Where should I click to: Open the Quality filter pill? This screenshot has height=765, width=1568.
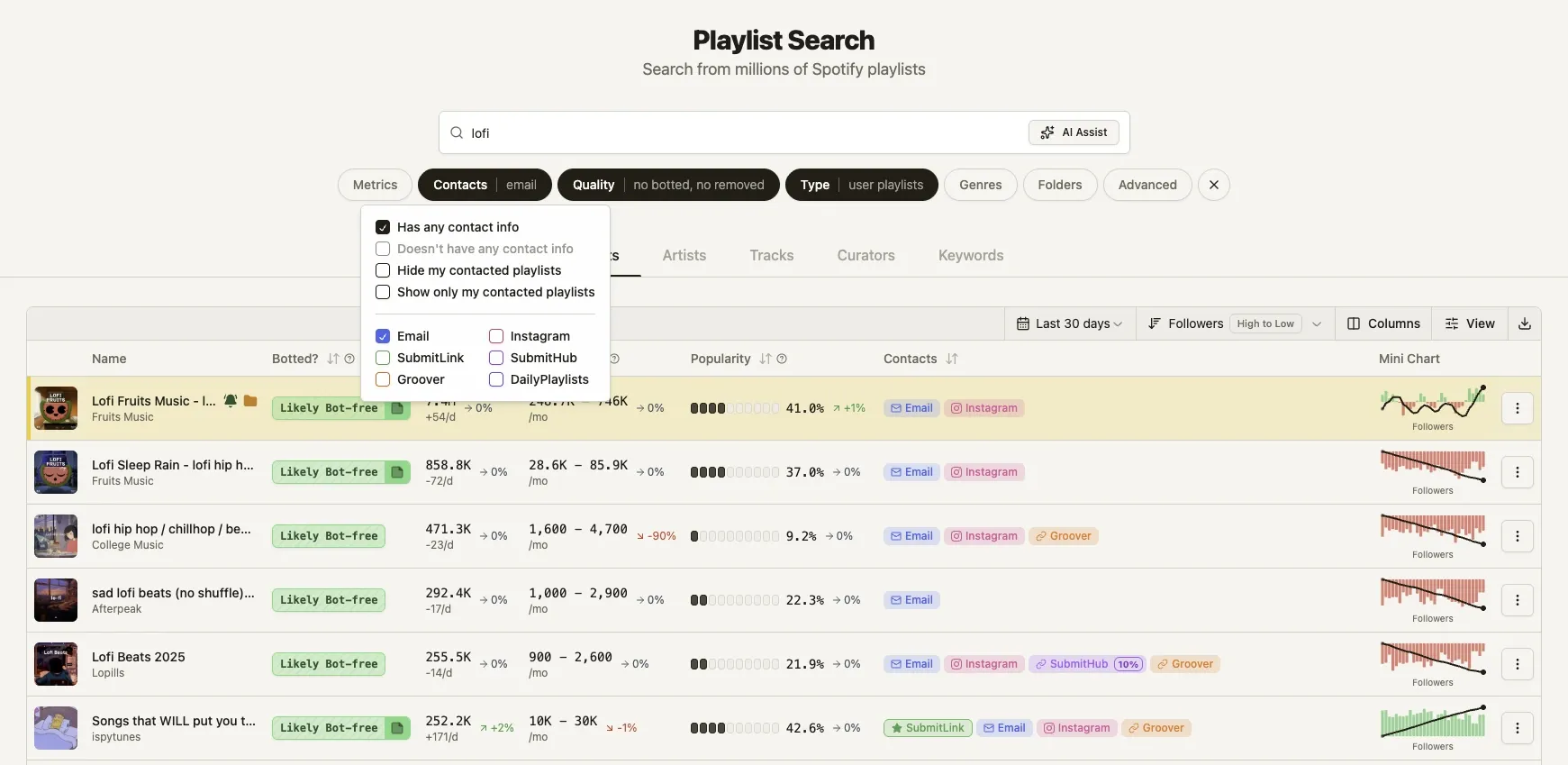[668, 185]
